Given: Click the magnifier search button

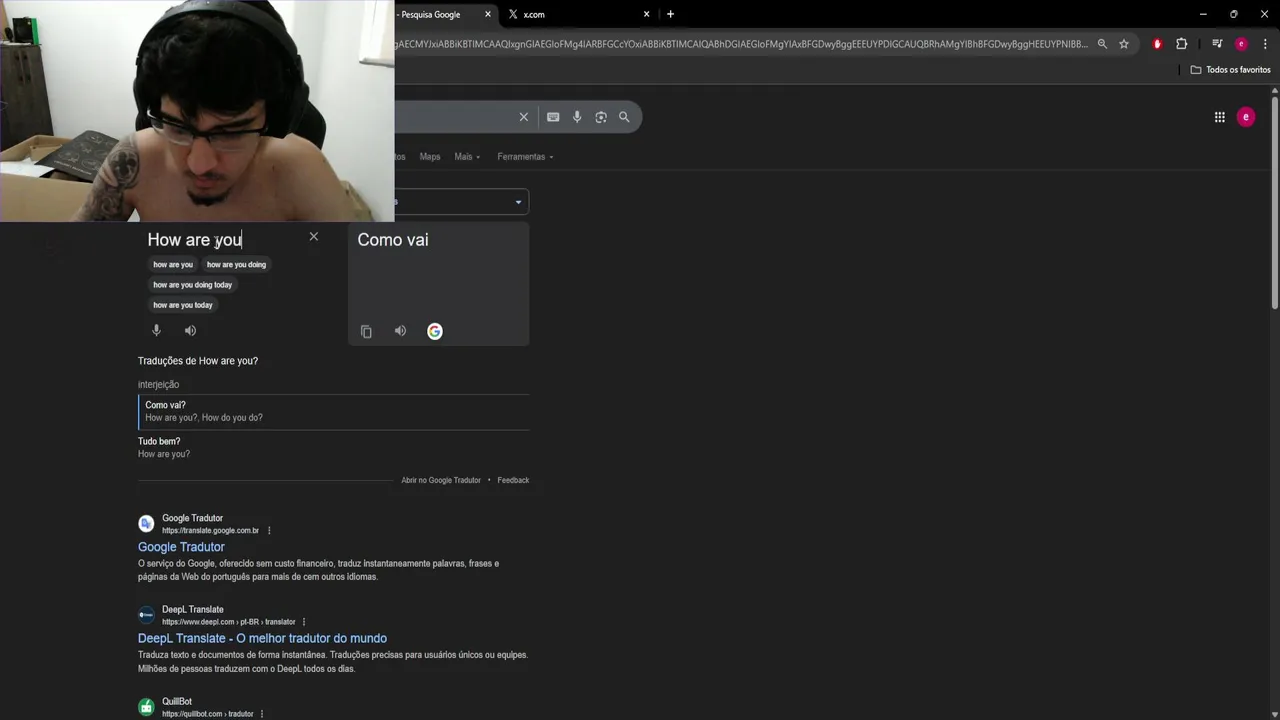Looking at the screenshot, I should (624, 117).
